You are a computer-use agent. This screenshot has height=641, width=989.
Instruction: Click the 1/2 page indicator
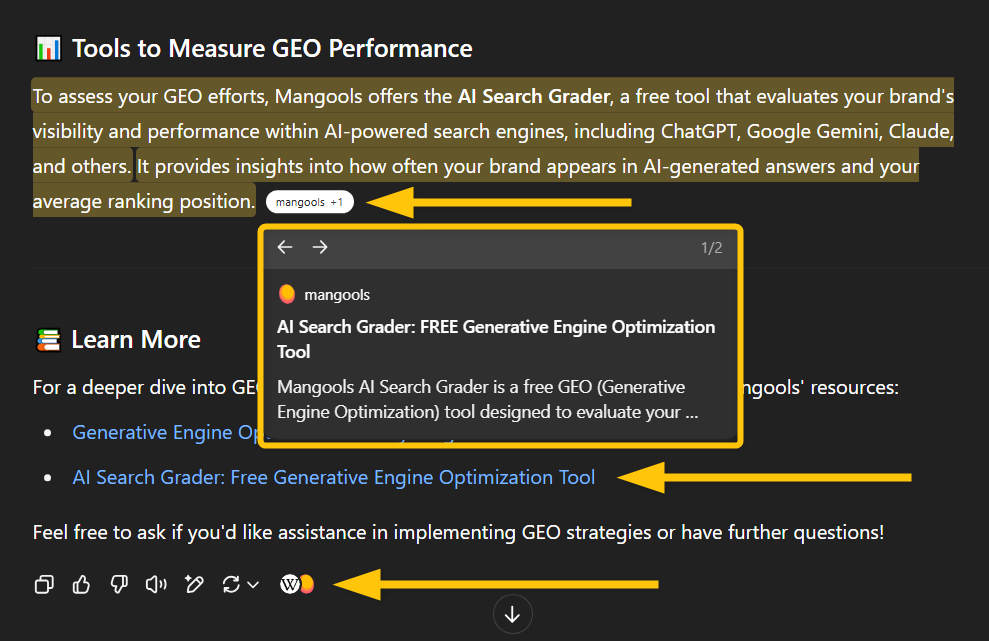point(712,247)
